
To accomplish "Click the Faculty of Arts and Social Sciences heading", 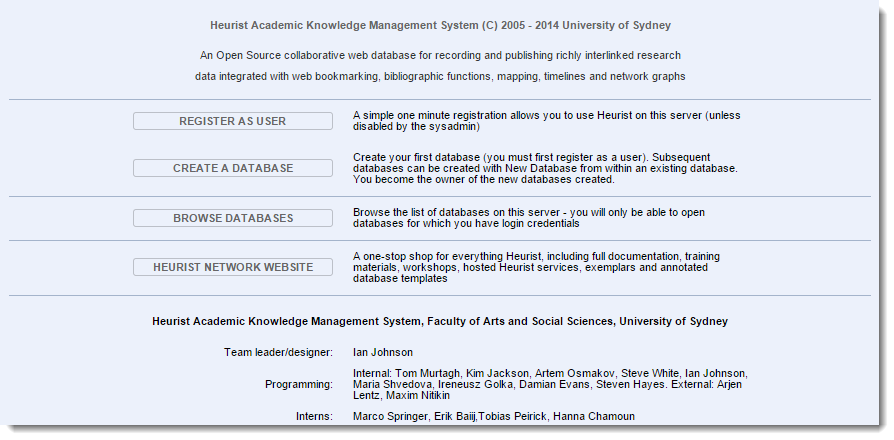I will click(x=440, y=321).
